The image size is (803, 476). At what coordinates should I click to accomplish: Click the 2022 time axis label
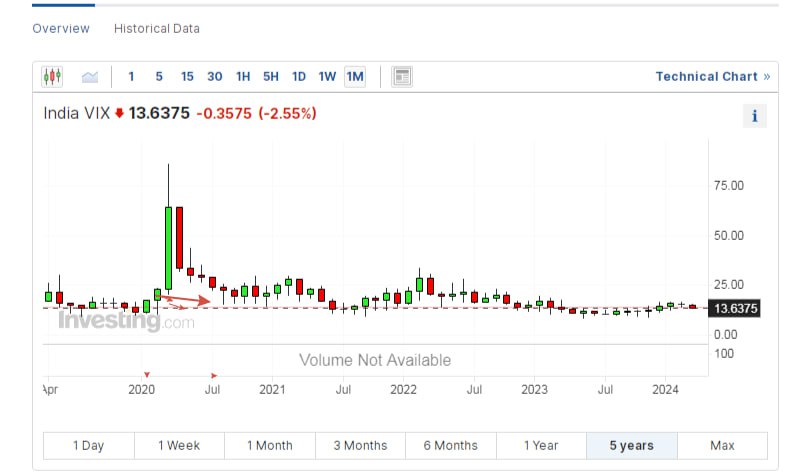coord(404,390)
